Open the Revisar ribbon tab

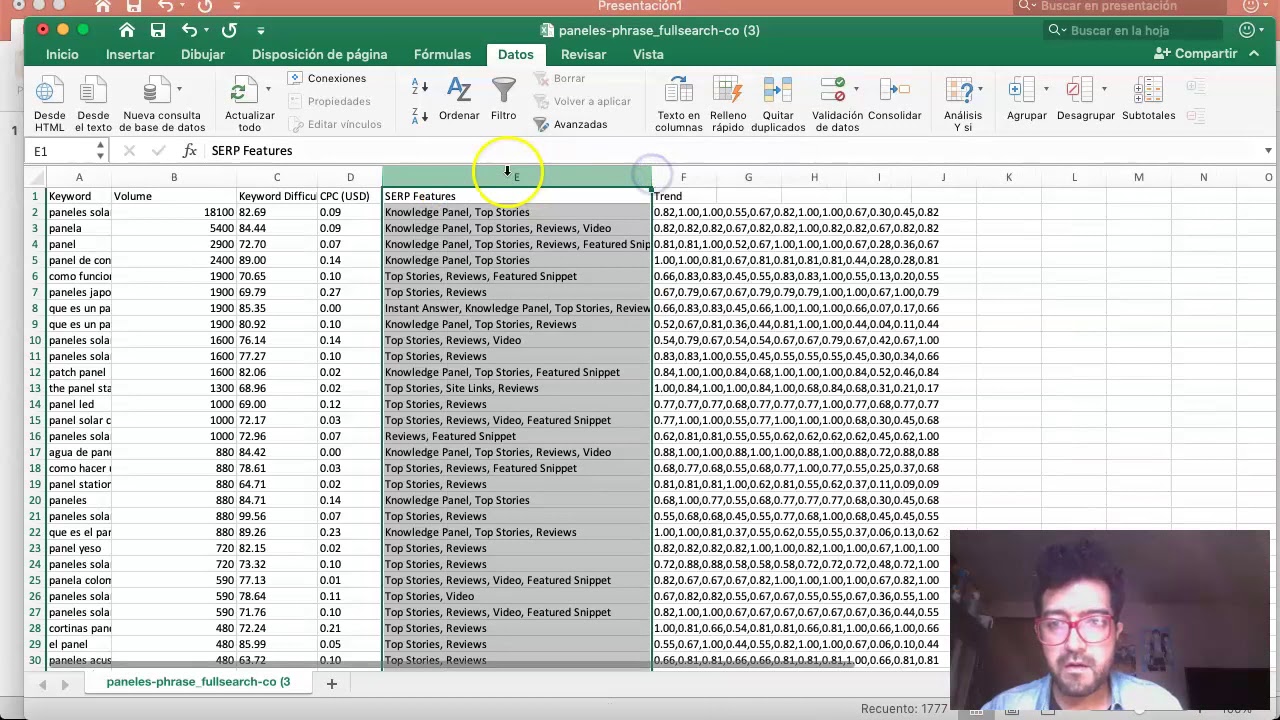click(x=583, y=54)
